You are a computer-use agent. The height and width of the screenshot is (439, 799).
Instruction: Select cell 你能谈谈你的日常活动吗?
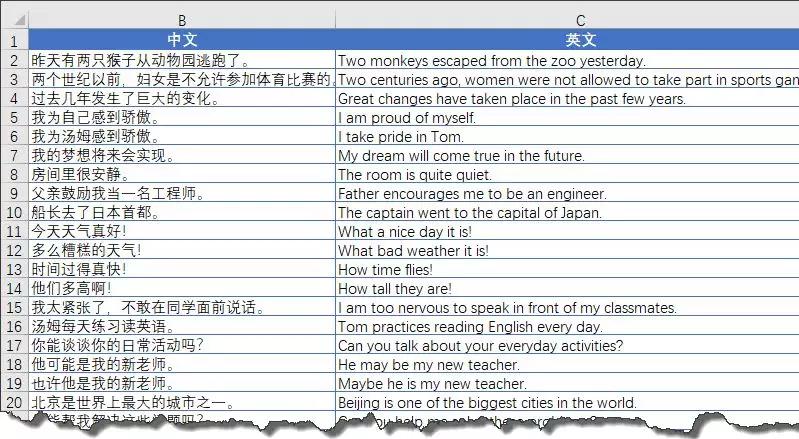(182, 345)
